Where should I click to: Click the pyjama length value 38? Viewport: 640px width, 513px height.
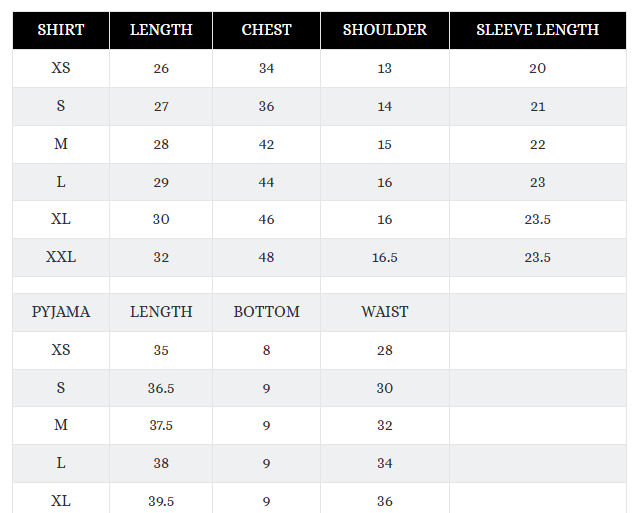(x=161, y=463)
